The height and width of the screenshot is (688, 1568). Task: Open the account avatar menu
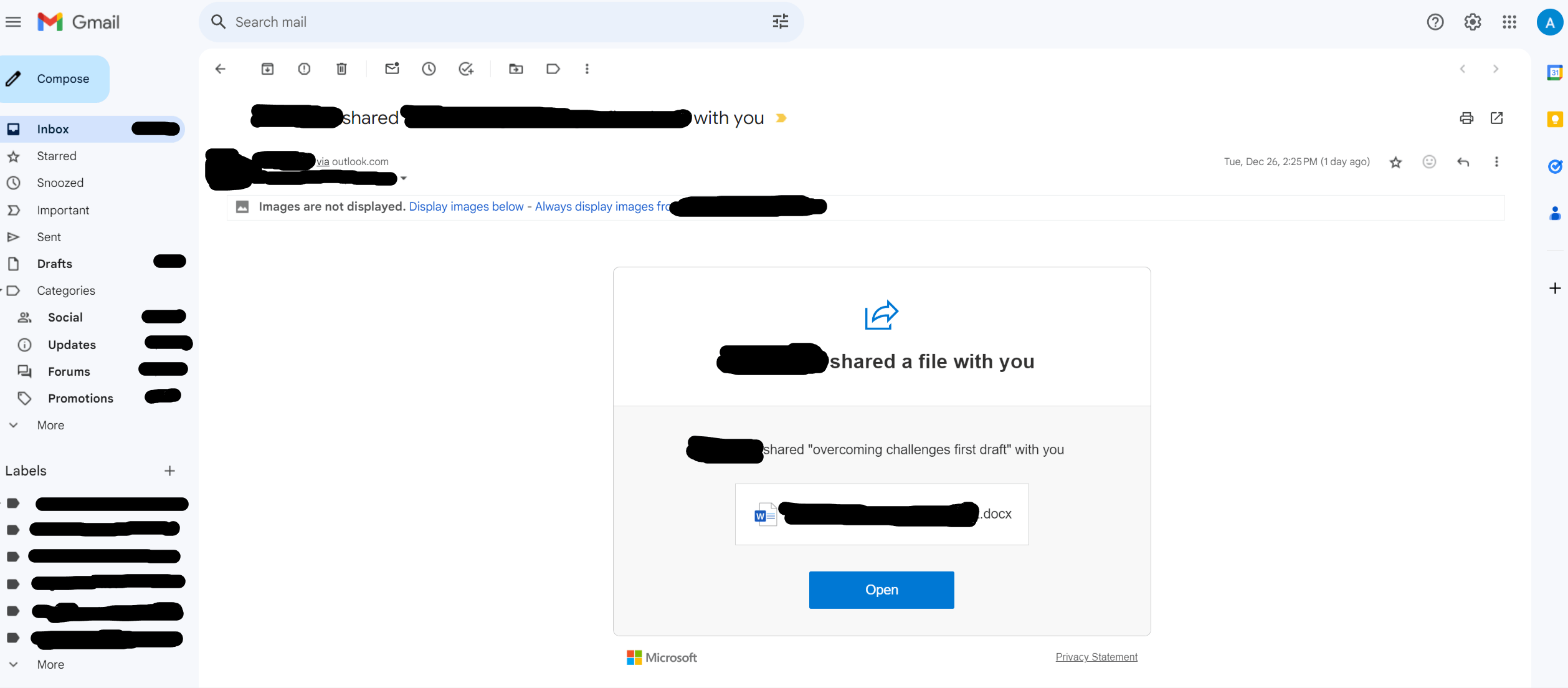pos(1549,22)
